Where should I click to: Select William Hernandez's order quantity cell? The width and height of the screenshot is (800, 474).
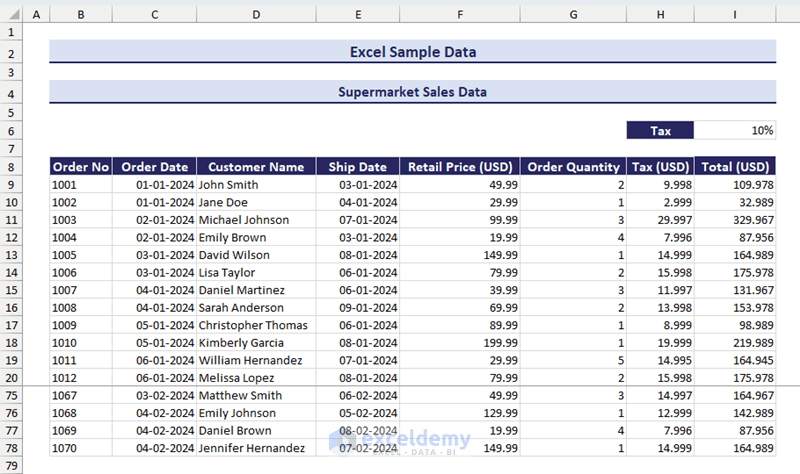point(573,360)
